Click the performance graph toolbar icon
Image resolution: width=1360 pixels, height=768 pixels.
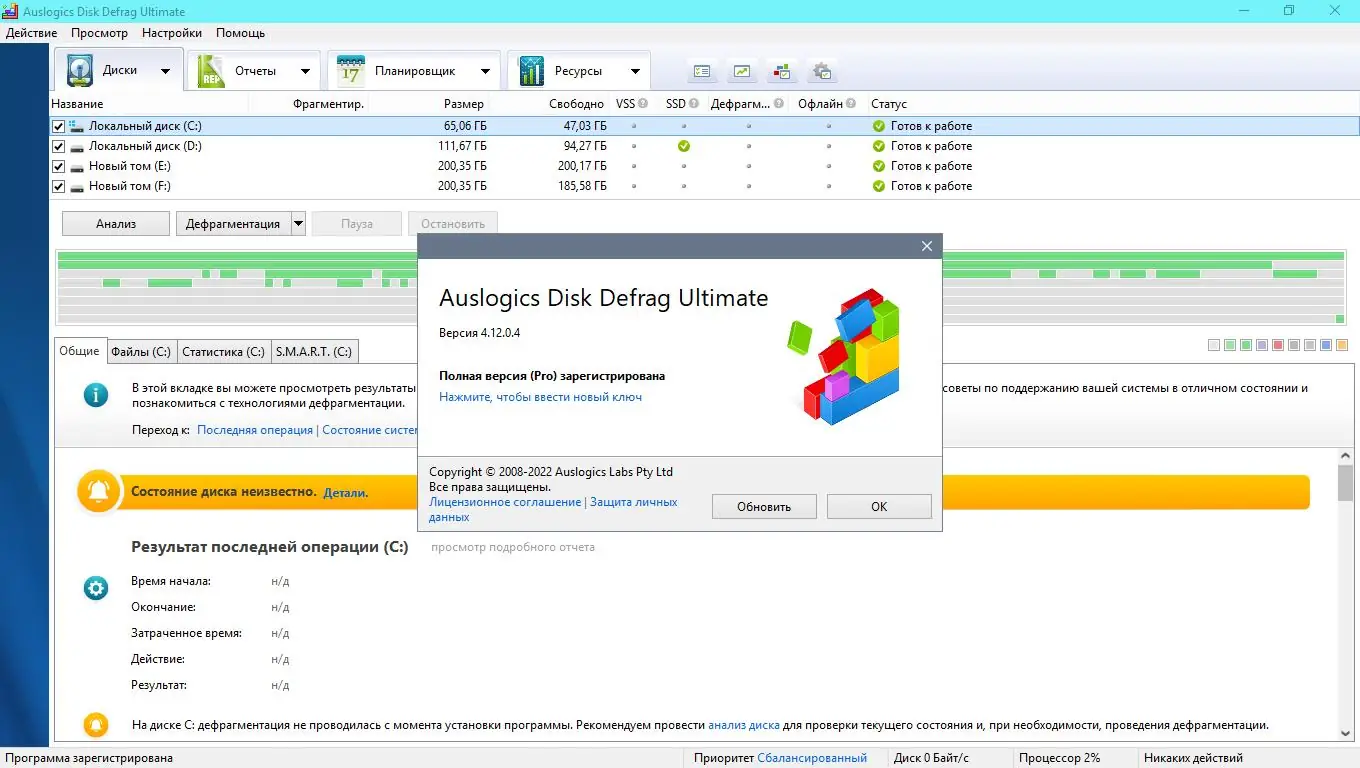click(741, 71)
